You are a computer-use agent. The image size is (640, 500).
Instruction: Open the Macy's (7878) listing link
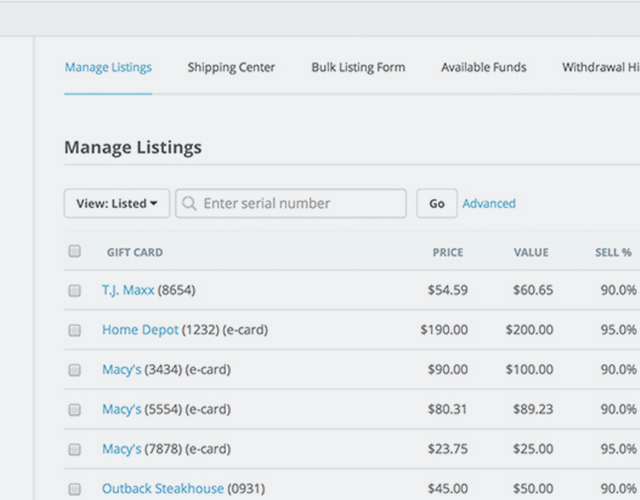click(122, 449)
